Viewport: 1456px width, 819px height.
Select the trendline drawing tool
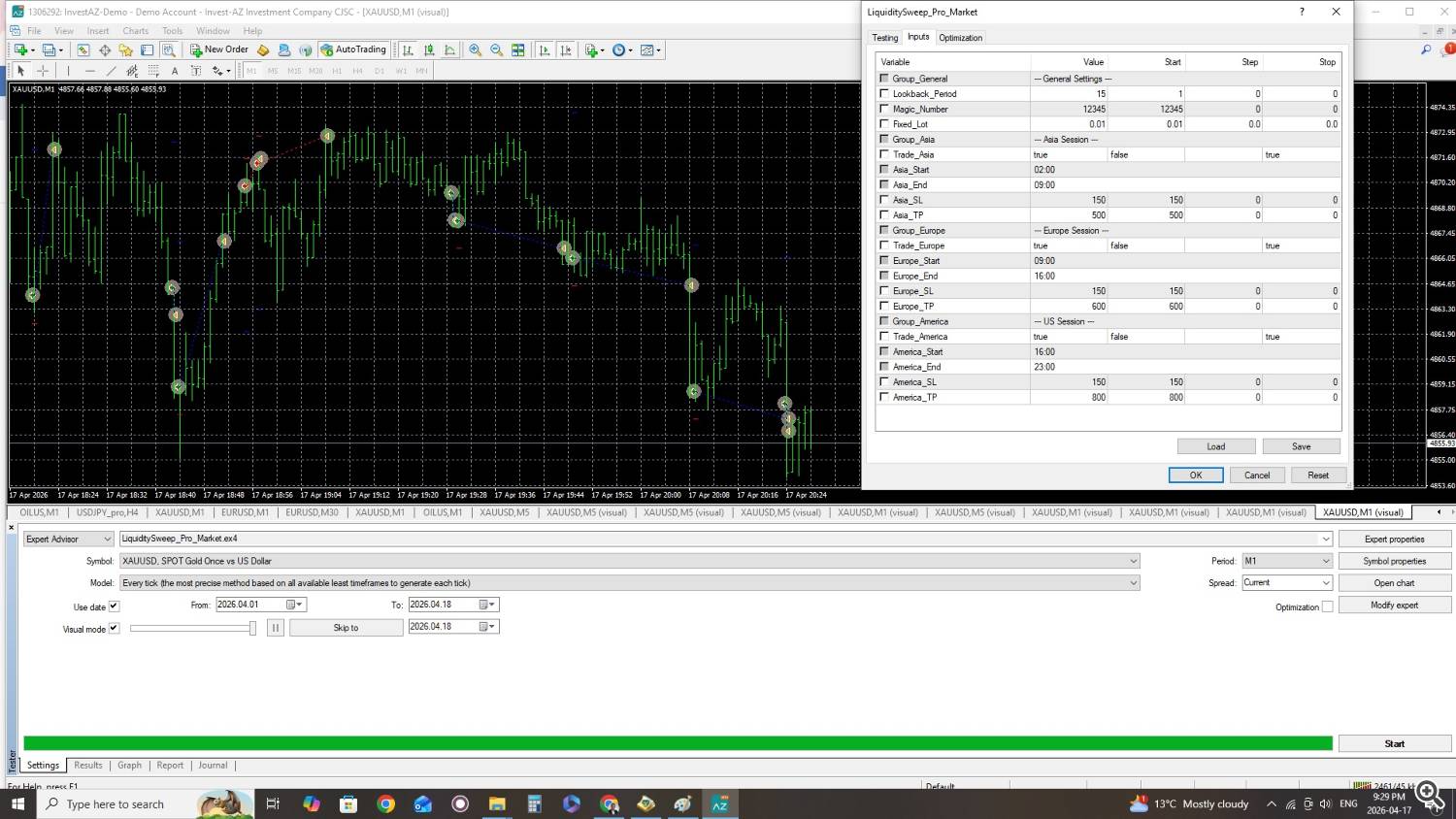[x=111, y=71]
